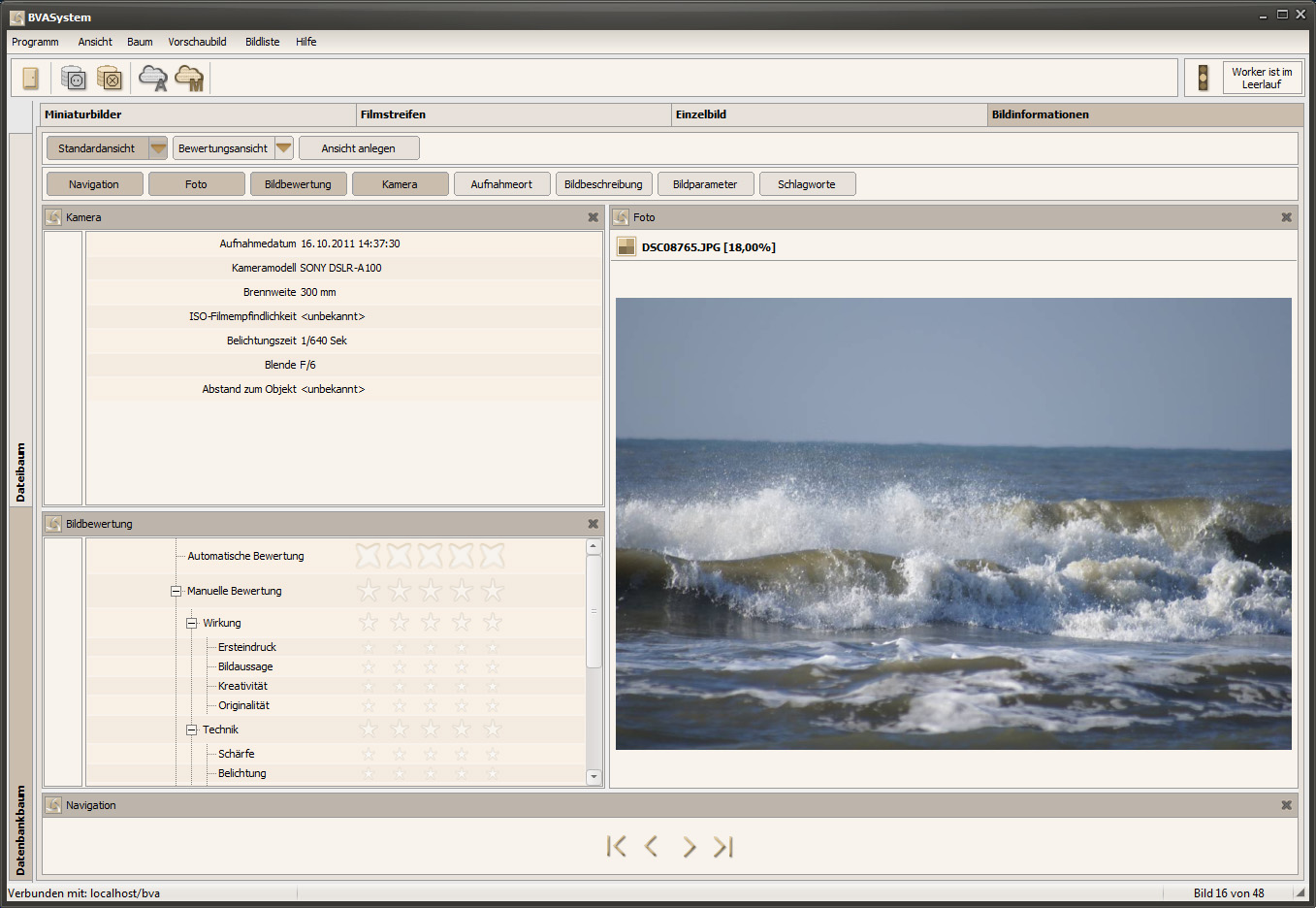Open the Vorschaubild menu
Image resolution: width=1316 pixels, height=908 pixels.
pos(197,42)
